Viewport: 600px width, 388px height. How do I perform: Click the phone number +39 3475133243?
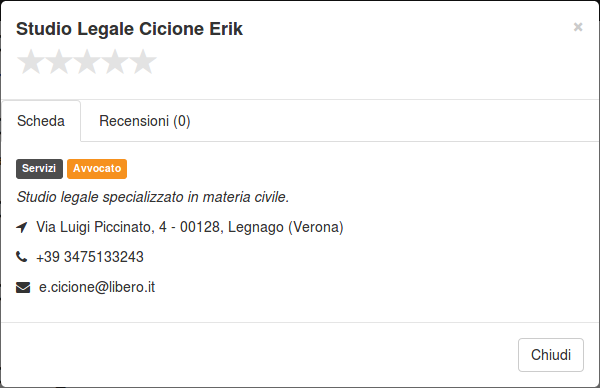coord(90,257)
